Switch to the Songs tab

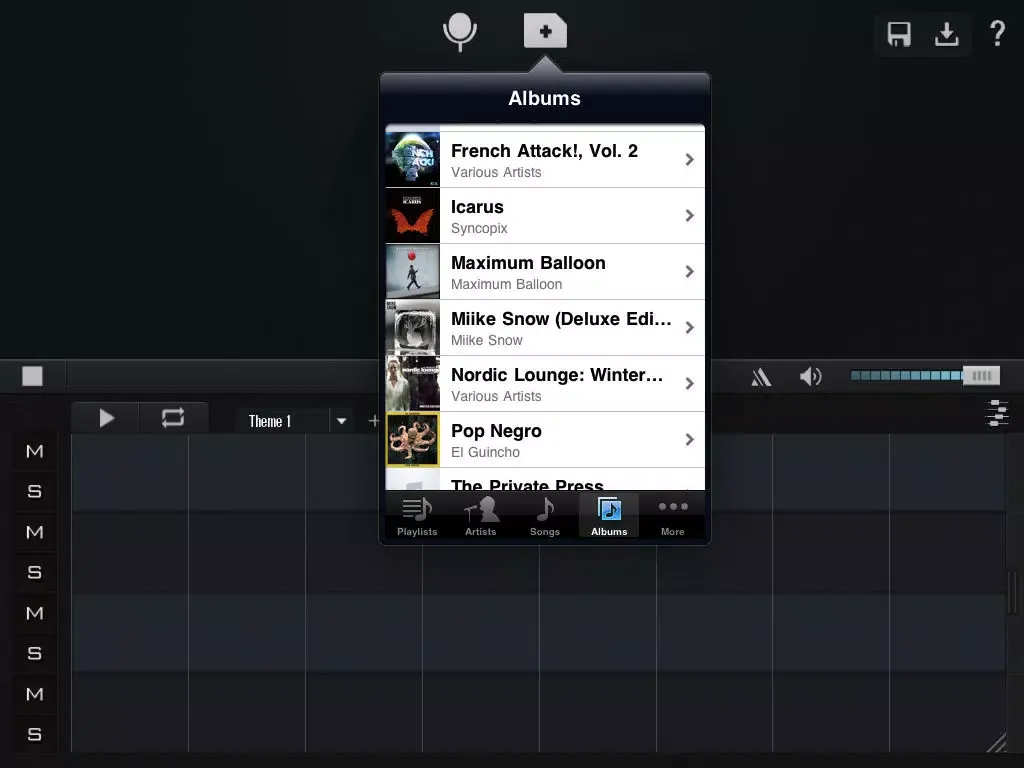pyautogui.click(x=545, y=516)
